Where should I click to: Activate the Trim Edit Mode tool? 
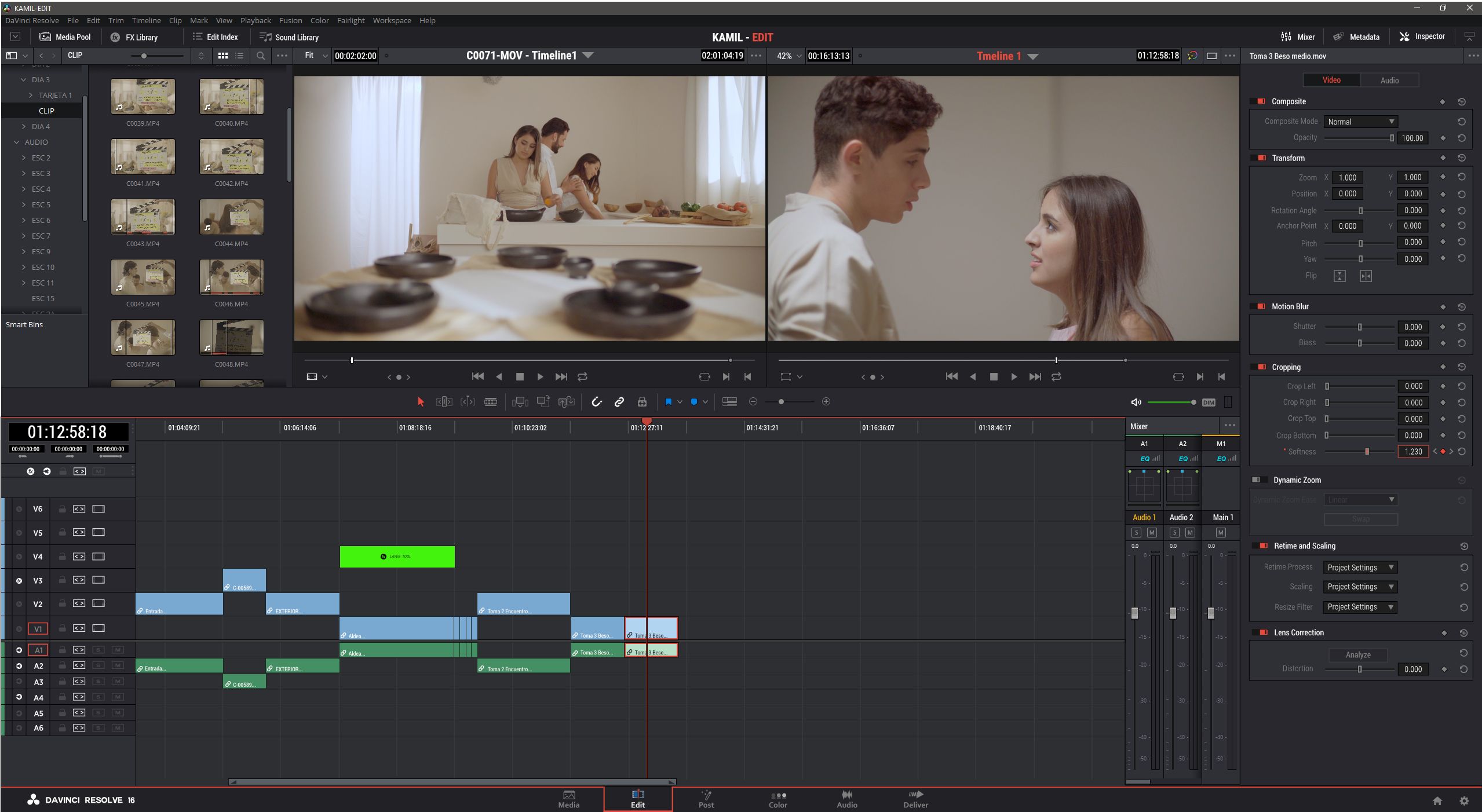[x=444, y=401]
